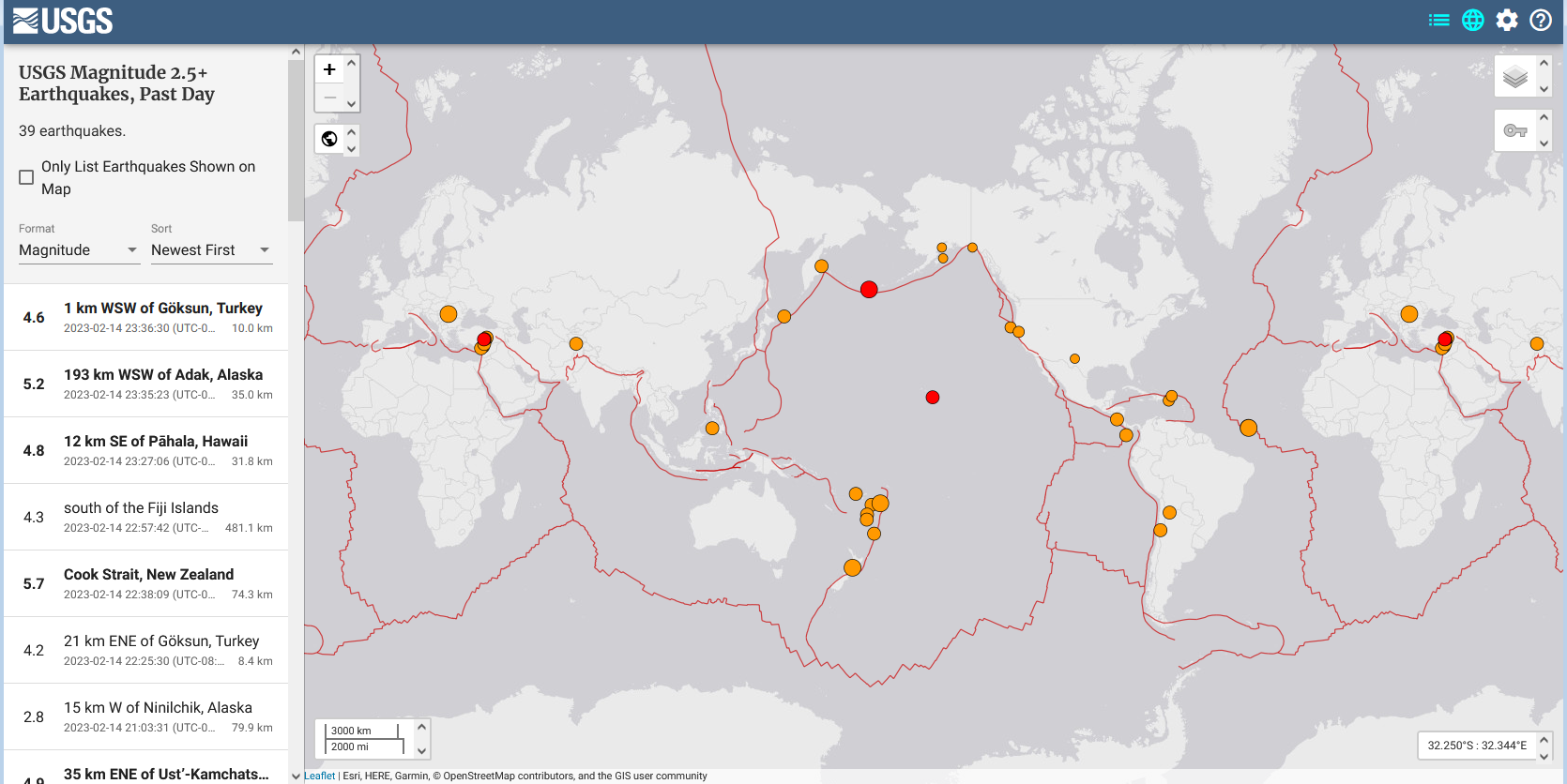Screen dimensions: 1567x784
Task: Expand layers control down chevron
Action: [x=1544, y=90]
